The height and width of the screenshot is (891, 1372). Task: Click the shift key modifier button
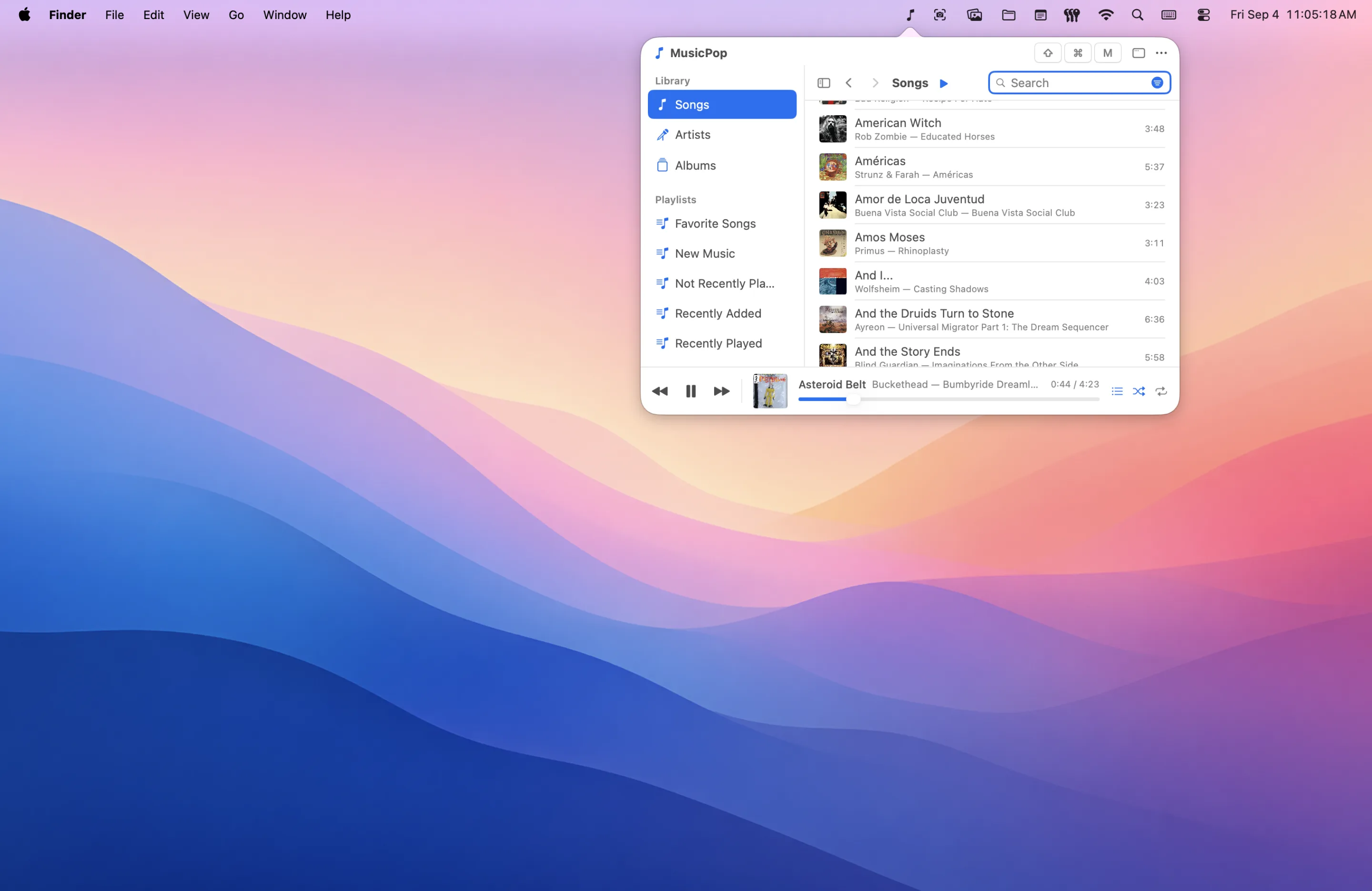pyautogui.click(x=1048, y=53)
